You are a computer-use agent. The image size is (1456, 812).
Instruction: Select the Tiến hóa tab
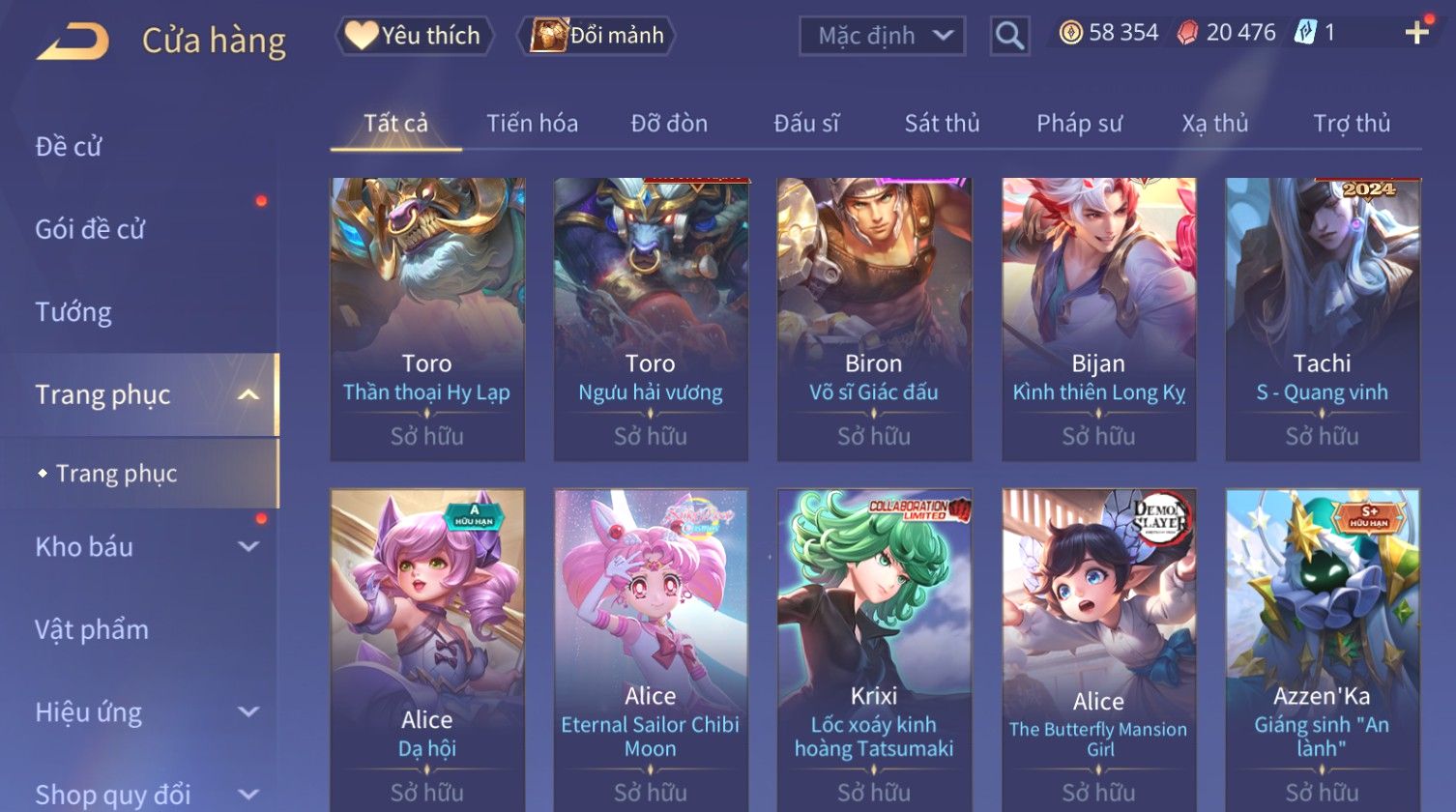tap(532, 124)
